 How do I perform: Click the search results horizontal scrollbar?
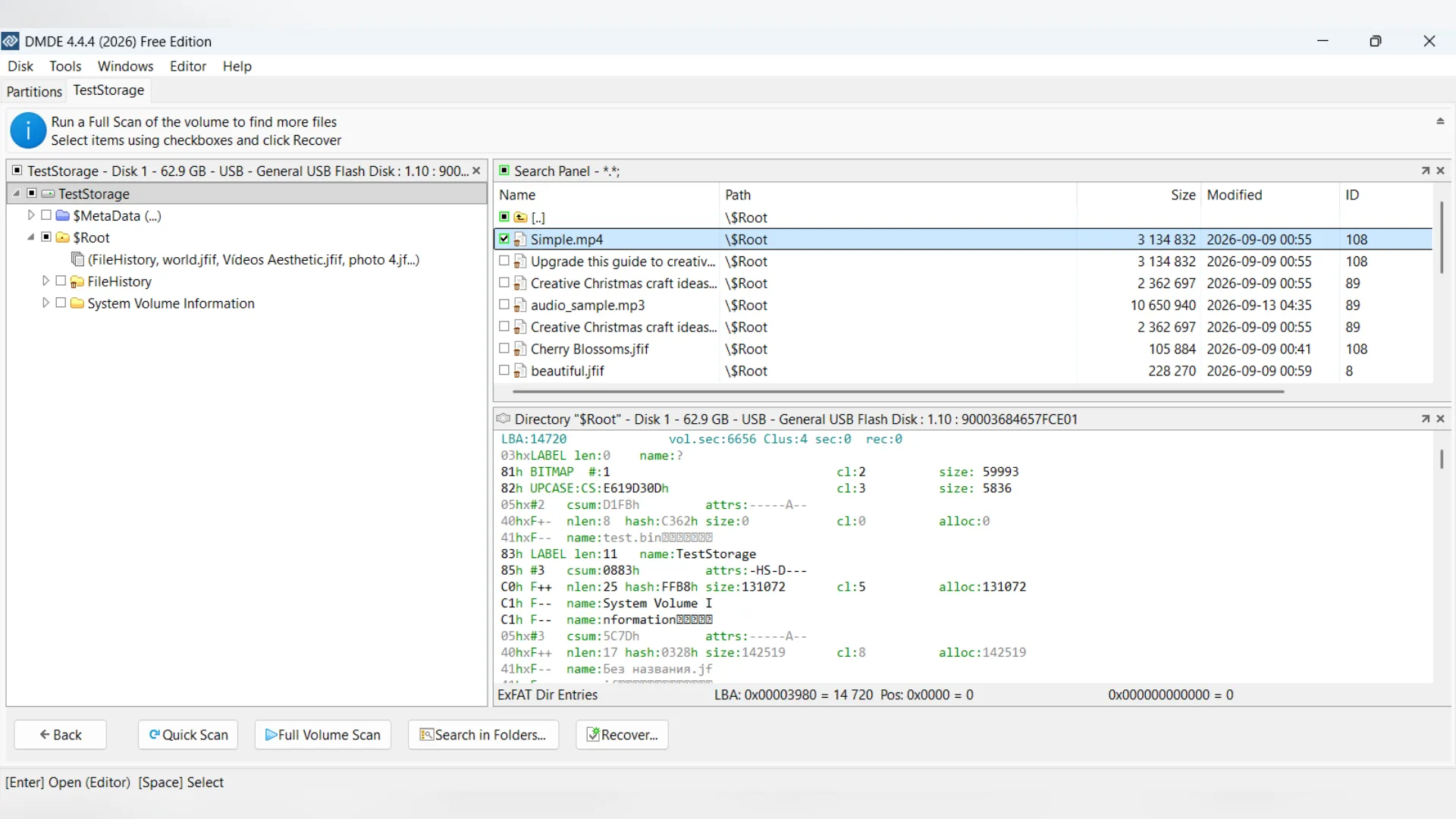(x=899, y=391)
